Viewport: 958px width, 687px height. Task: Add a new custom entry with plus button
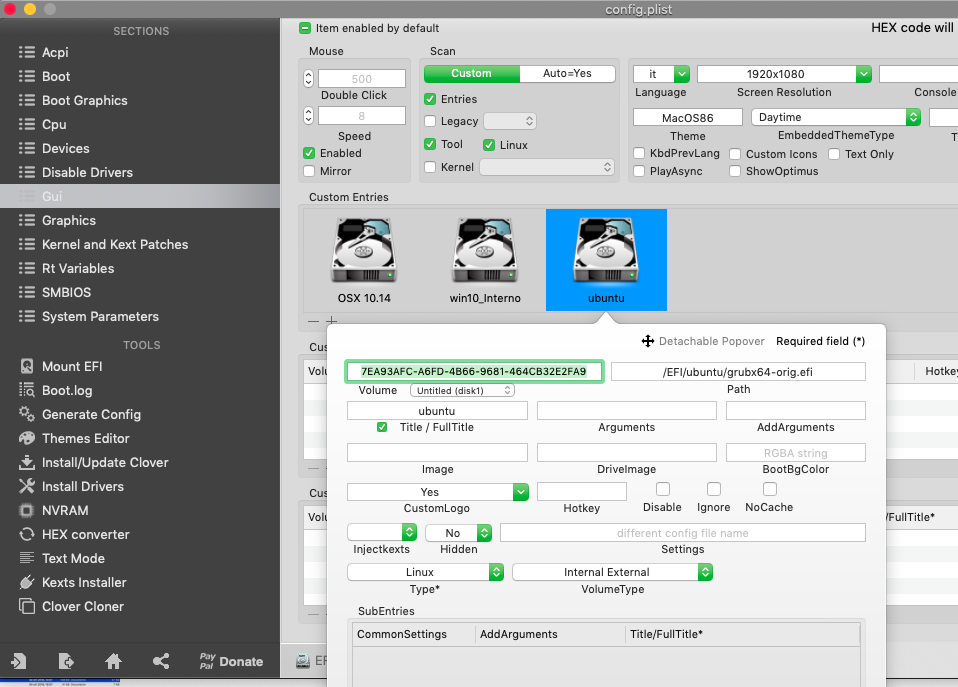point(331,320)
